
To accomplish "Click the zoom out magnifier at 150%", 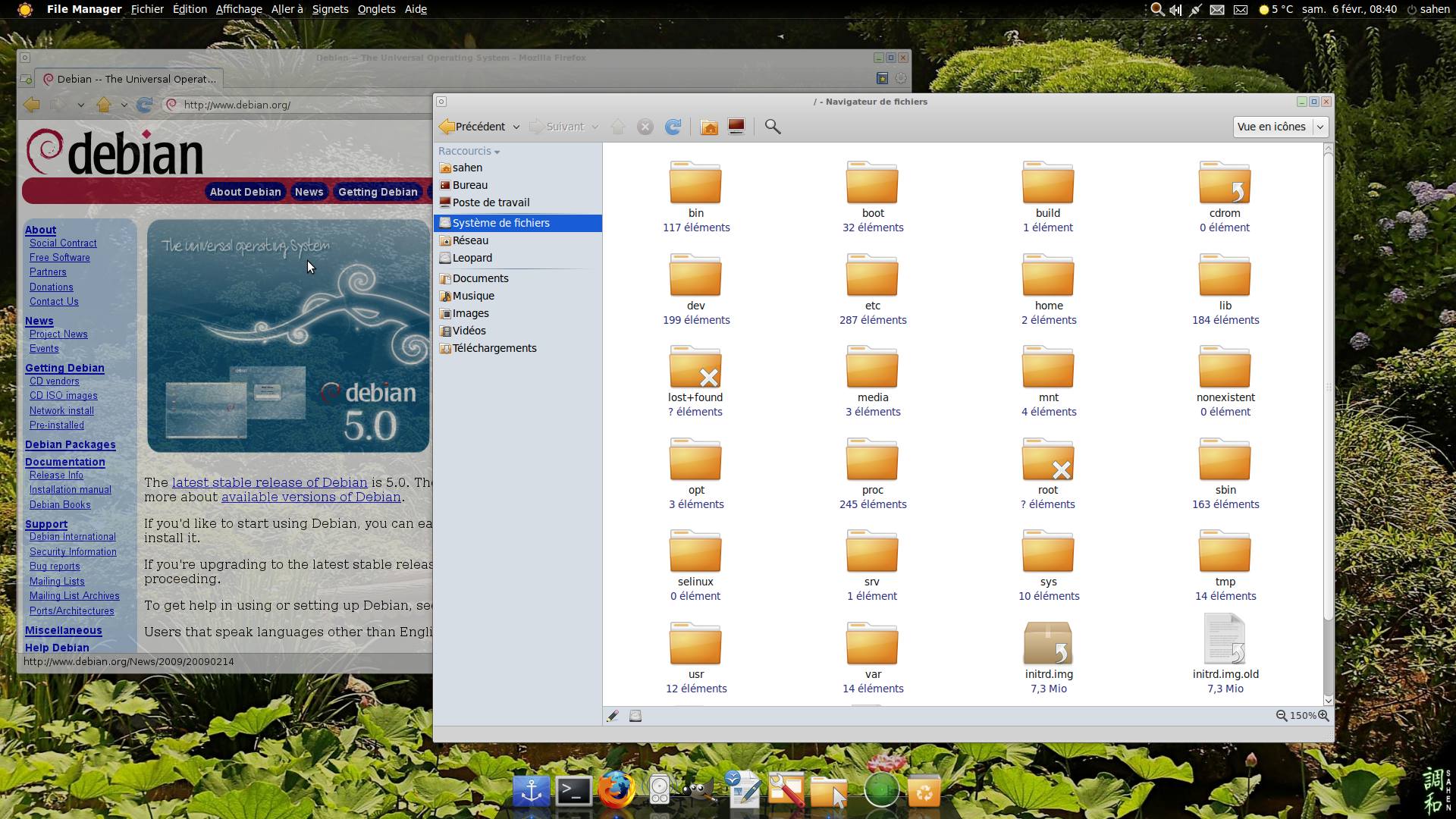I will coord(1282,716).
